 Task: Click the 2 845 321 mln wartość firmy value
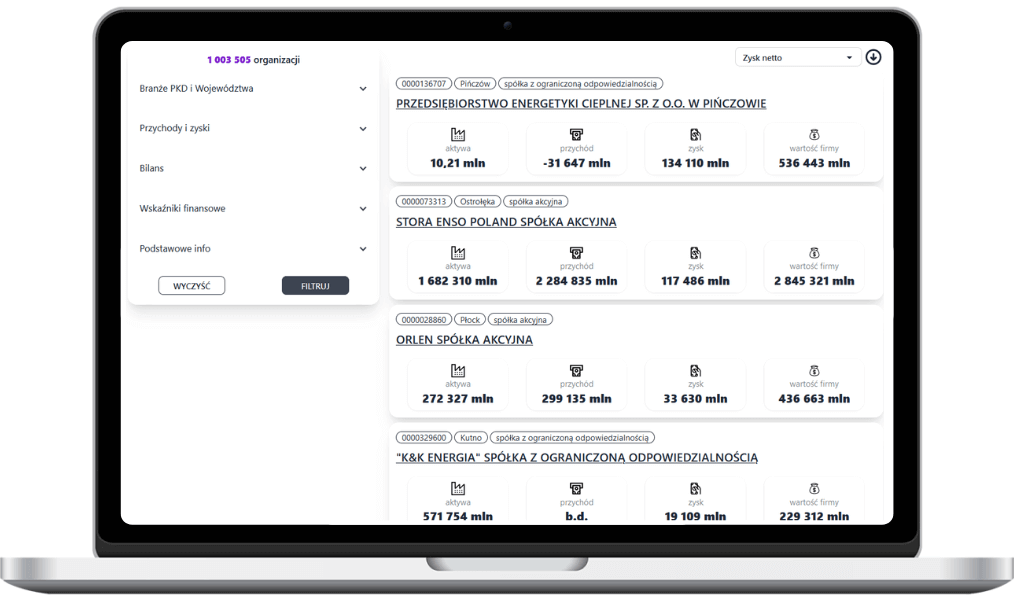click(814, 281)
